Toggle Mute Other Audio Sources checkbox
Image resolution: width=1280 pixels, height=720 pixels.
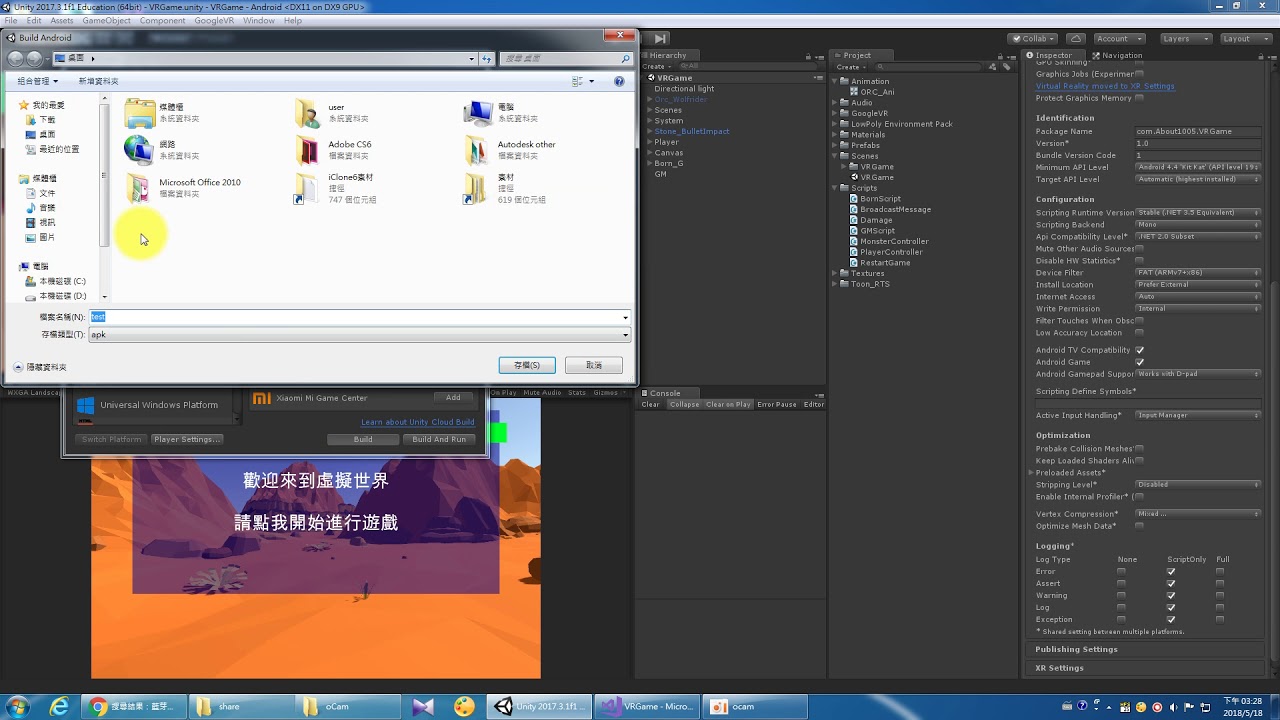(1139, 248)
